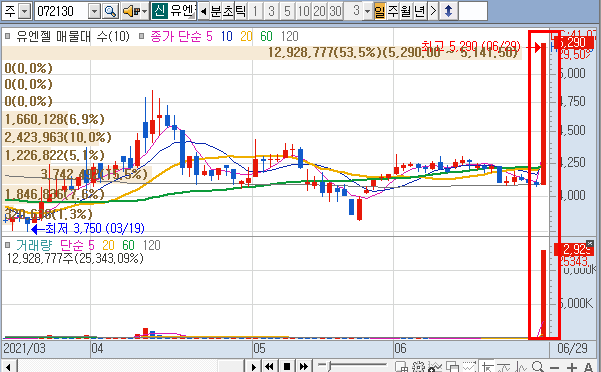Toggle the 종가 단순 moving average box
601x372 pixels.
[x=141, y=36]
